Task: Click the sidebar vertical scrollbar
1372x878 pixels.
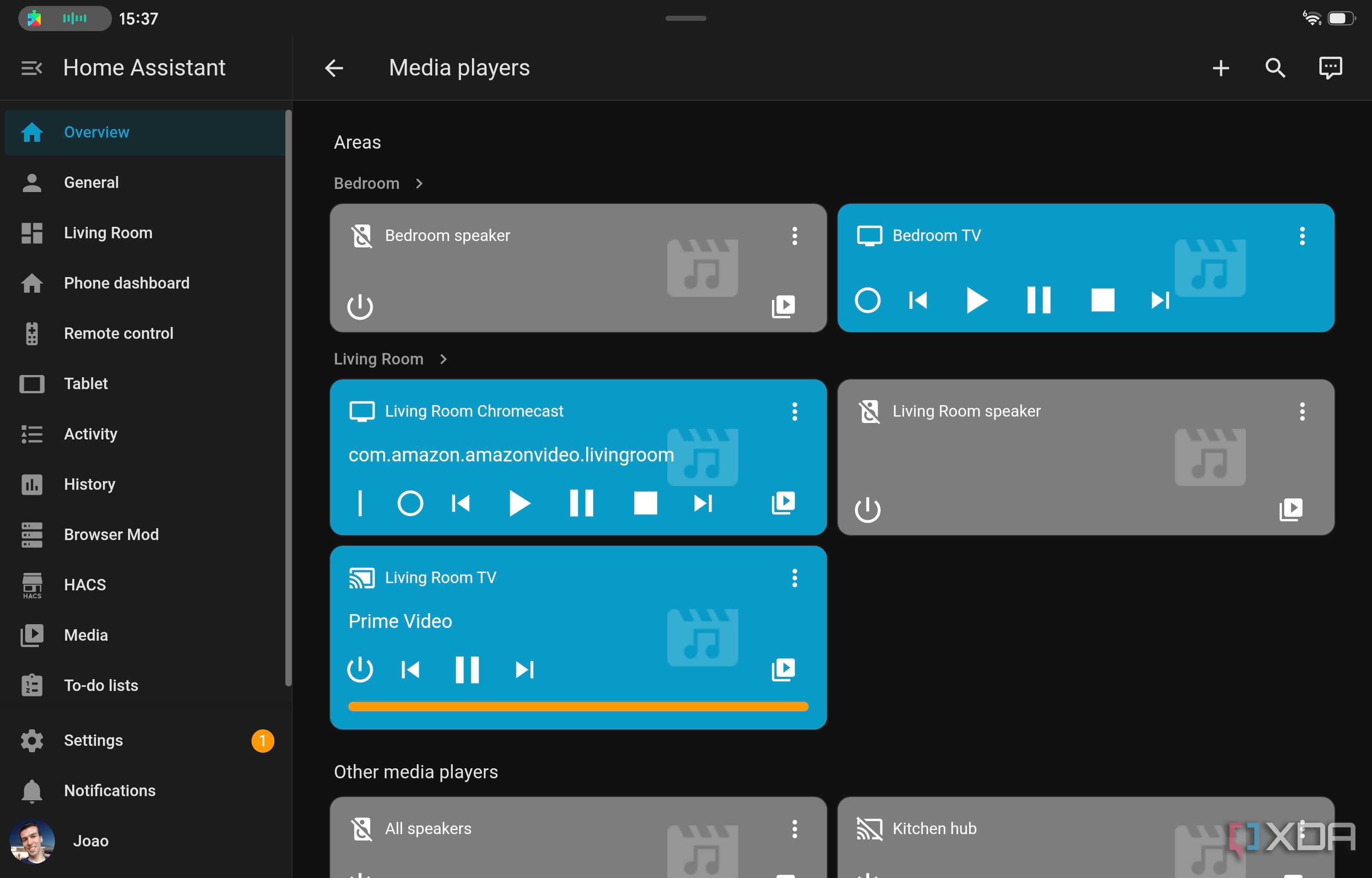Action: (289, 398)
